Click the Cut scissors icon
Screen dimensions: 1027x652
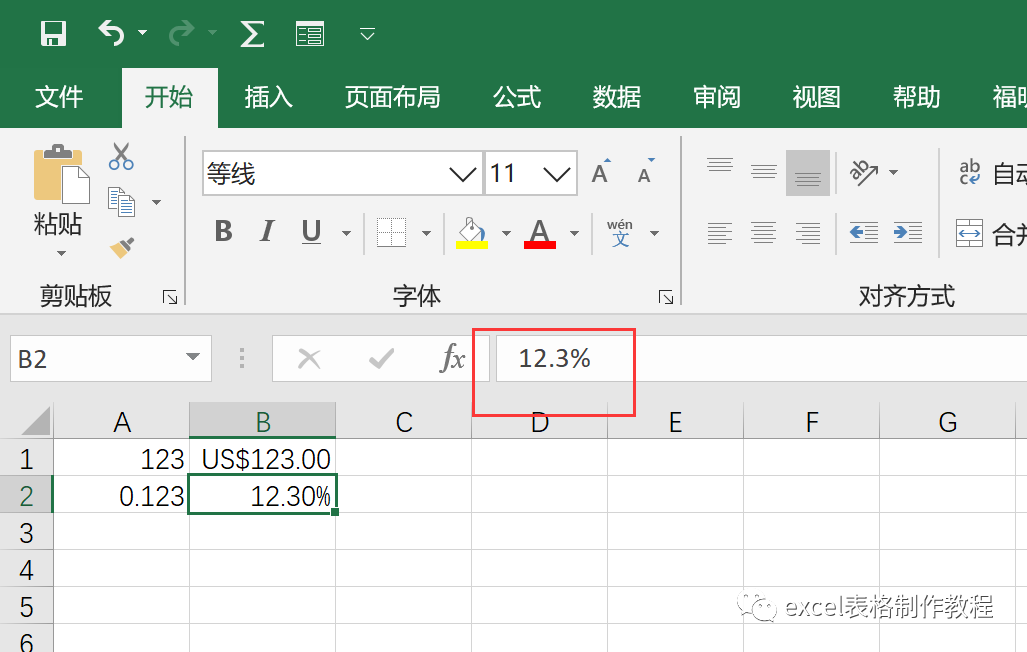coord(121,156)
